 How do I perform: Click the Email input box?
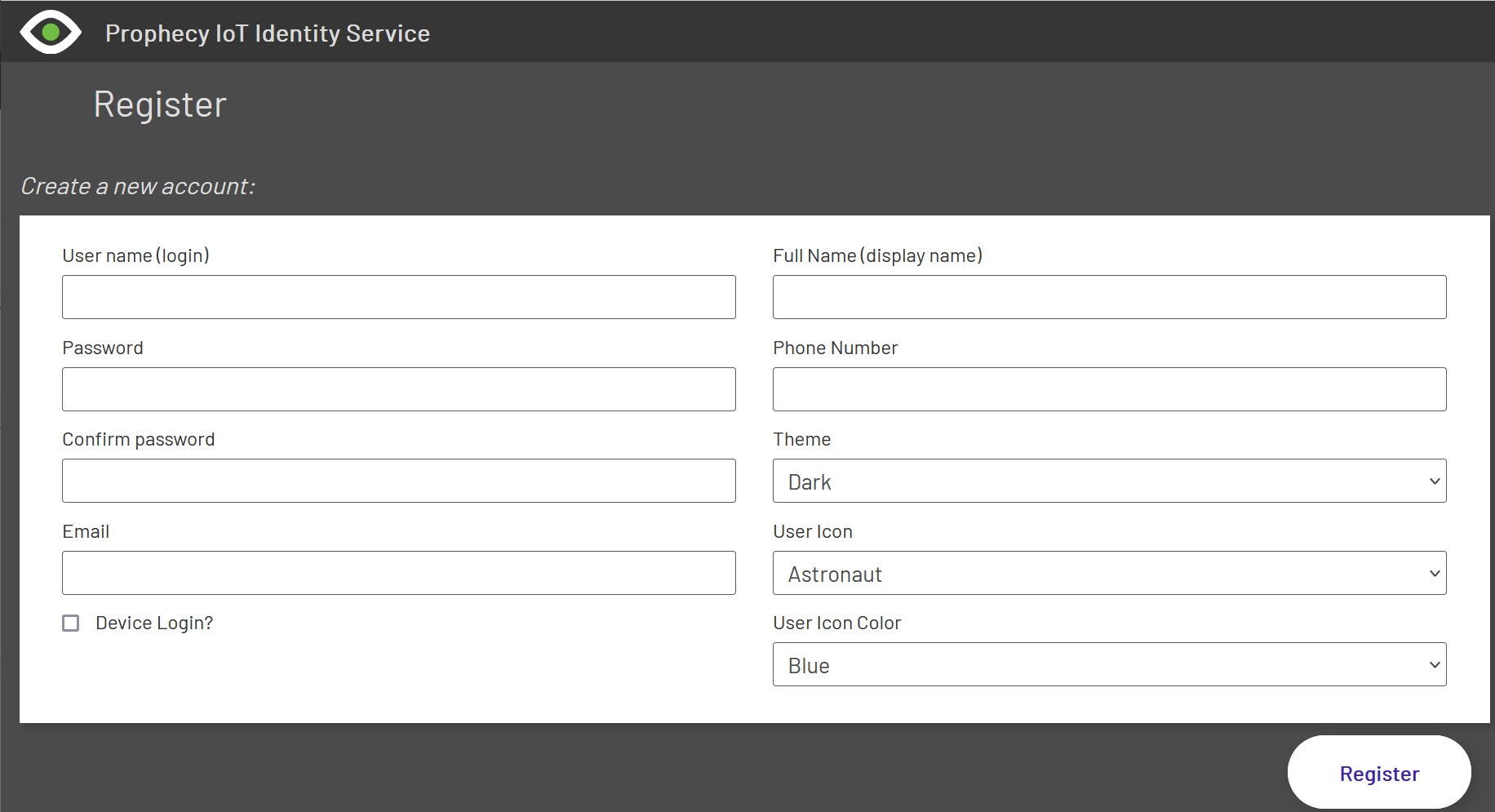point(398,573)
